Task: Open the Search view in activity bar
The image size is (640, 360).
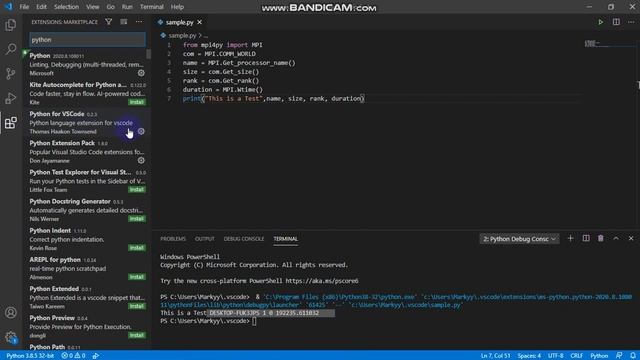Action: tap(11, 49)
